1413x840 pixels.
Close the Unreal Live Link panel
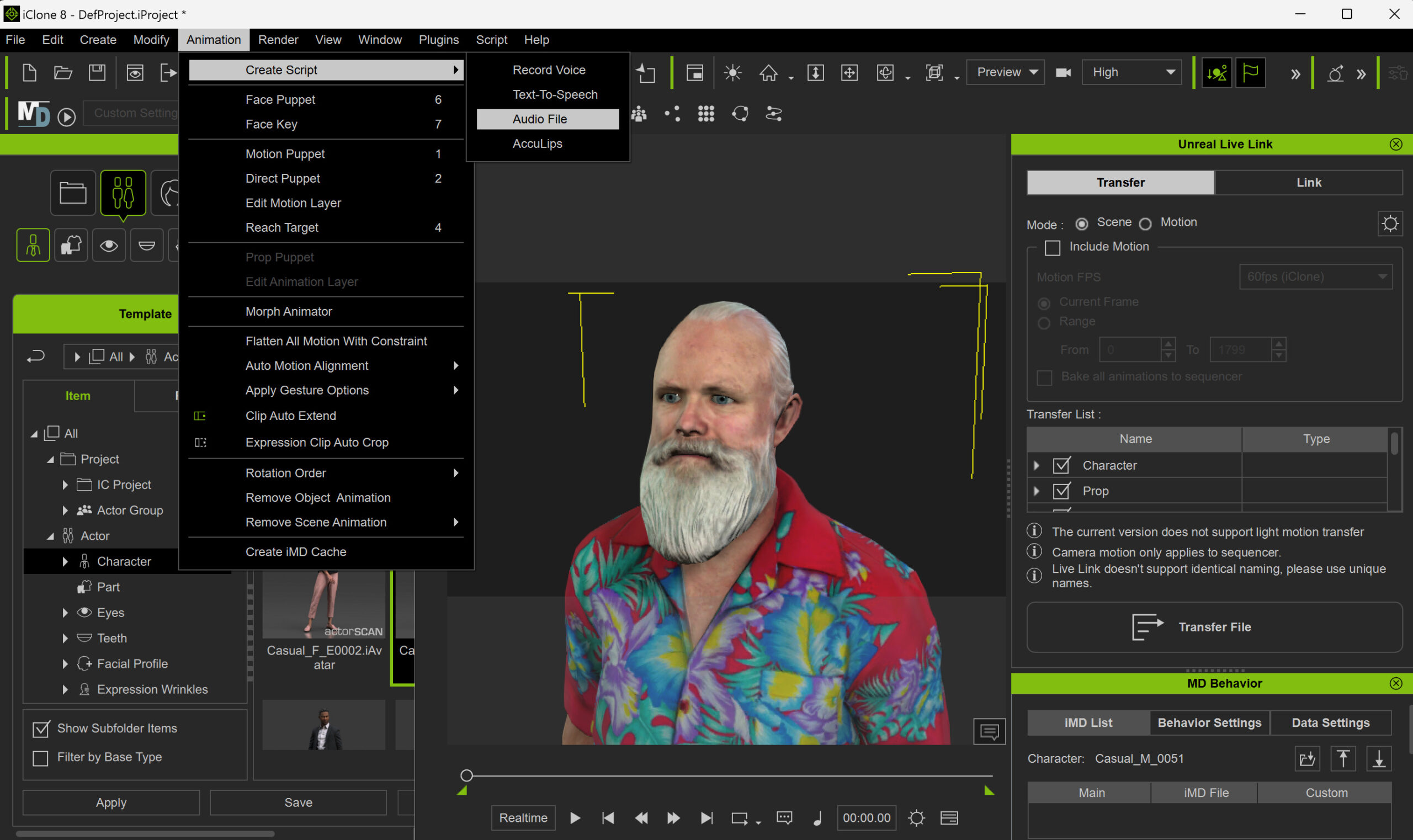click(1395, 144)
